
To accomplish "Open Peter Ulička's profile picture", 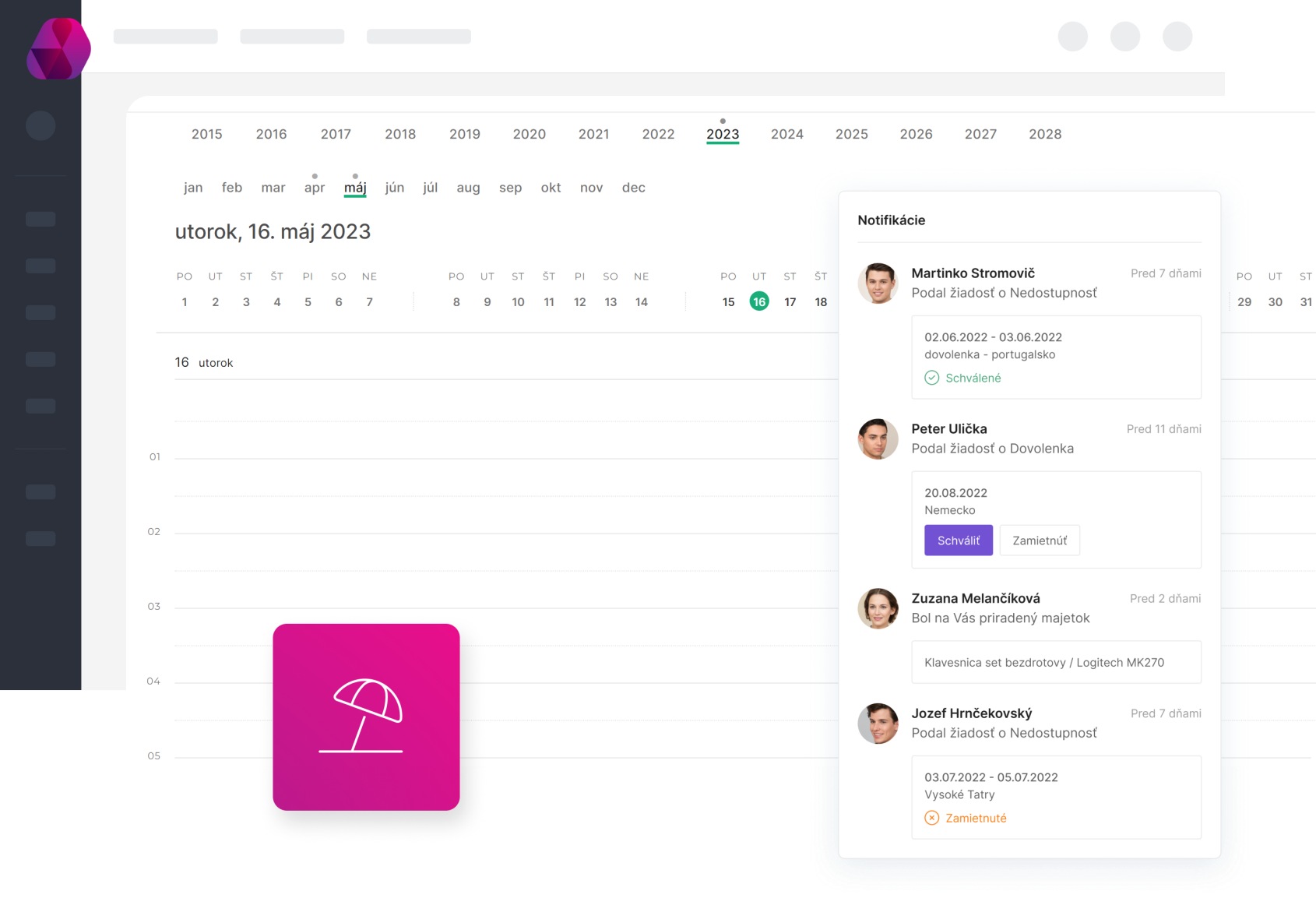I will point(878,438).
